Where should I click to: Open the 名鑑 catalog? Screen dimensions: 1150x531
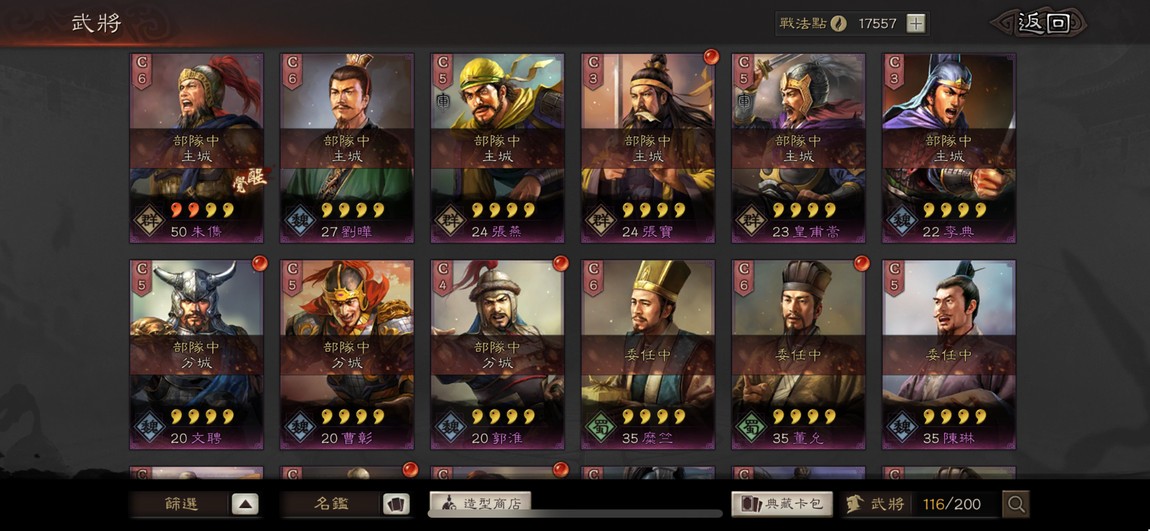pyautogui.click(x=331, y=504)
